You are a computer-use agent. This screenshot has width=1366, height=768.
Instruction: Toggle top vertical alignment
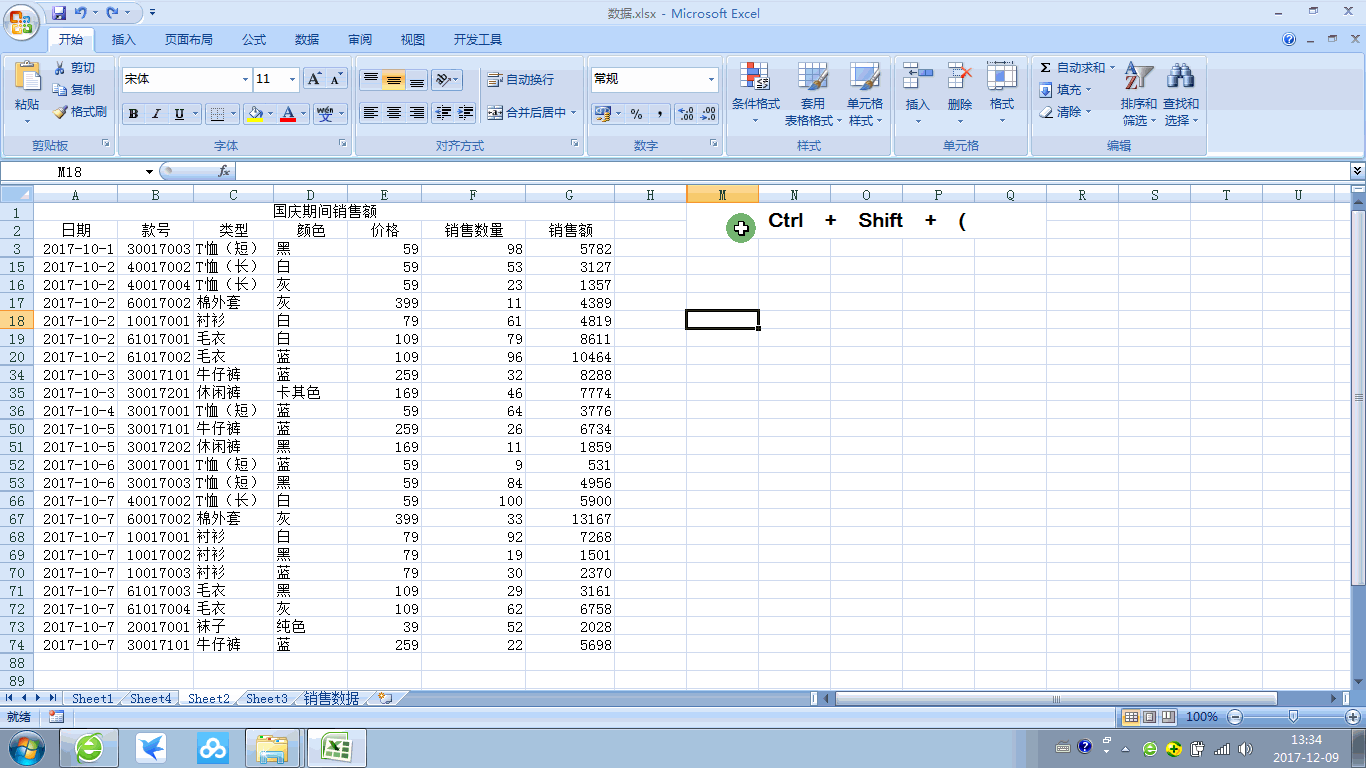tap(371, 79)
